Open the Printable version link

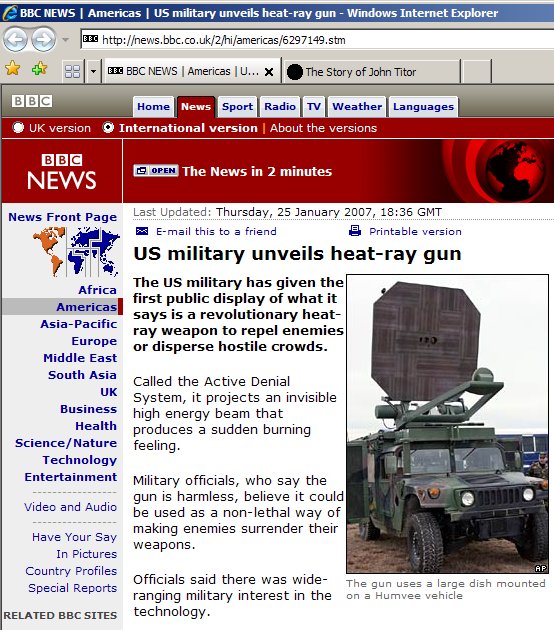click(415, 231)
